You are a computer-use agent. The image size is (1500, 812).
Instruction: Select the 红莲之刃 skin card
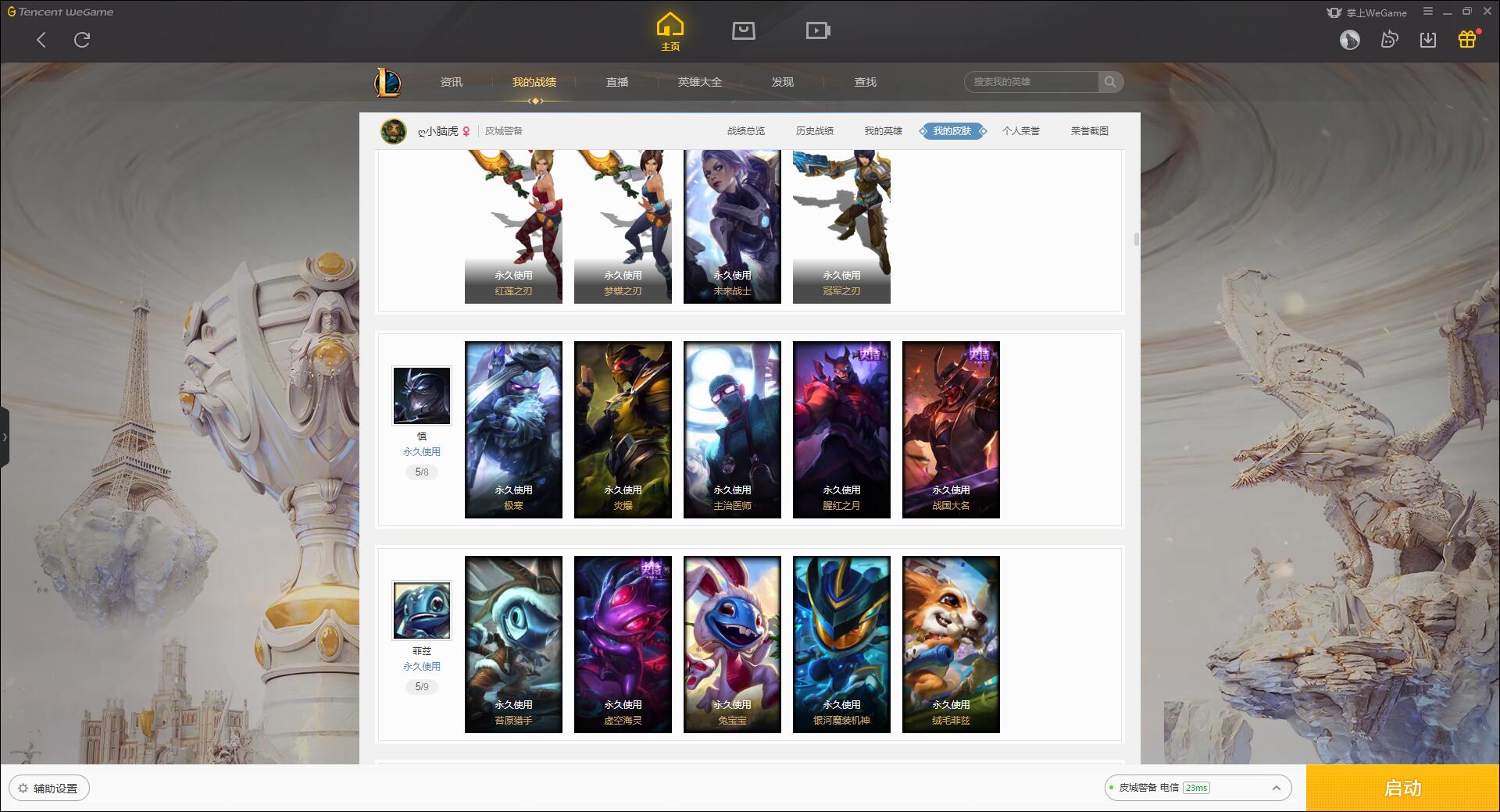point(513,226)
